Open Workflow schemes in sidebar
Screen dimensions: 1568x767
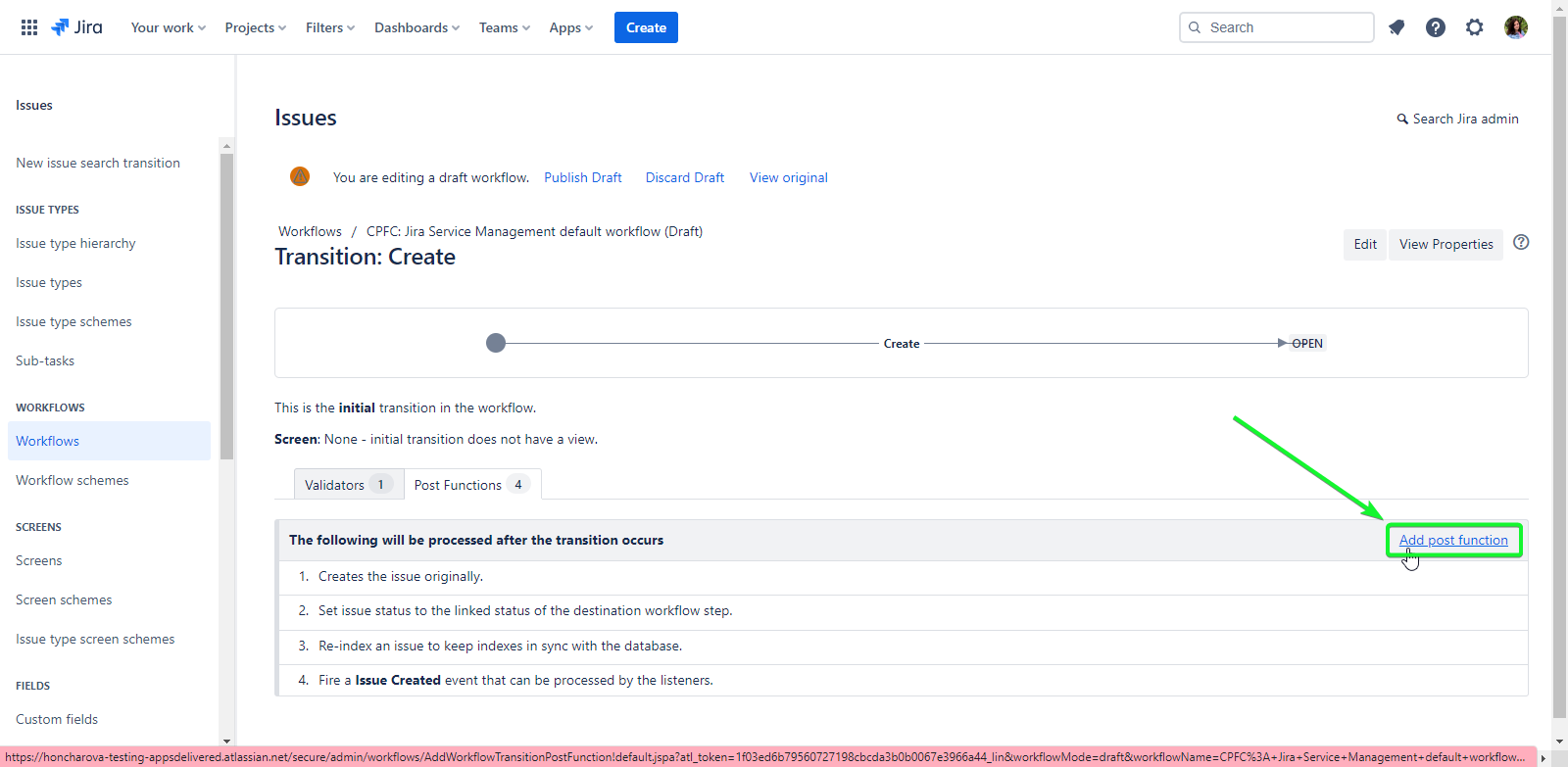click(x=73, y=480)
